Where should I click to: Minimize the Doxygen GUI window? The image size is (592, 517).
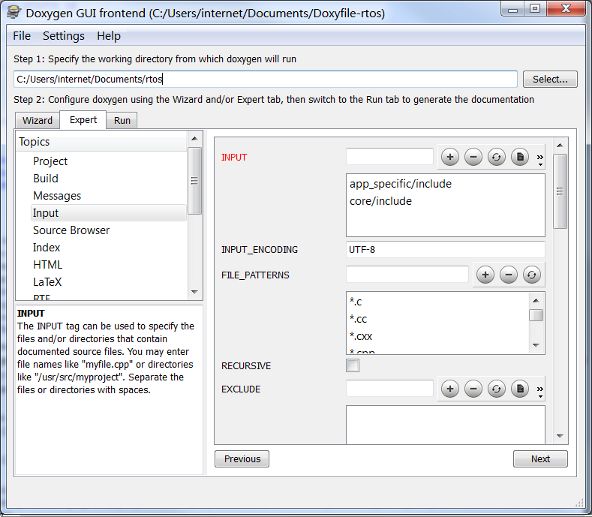point(513,9)
